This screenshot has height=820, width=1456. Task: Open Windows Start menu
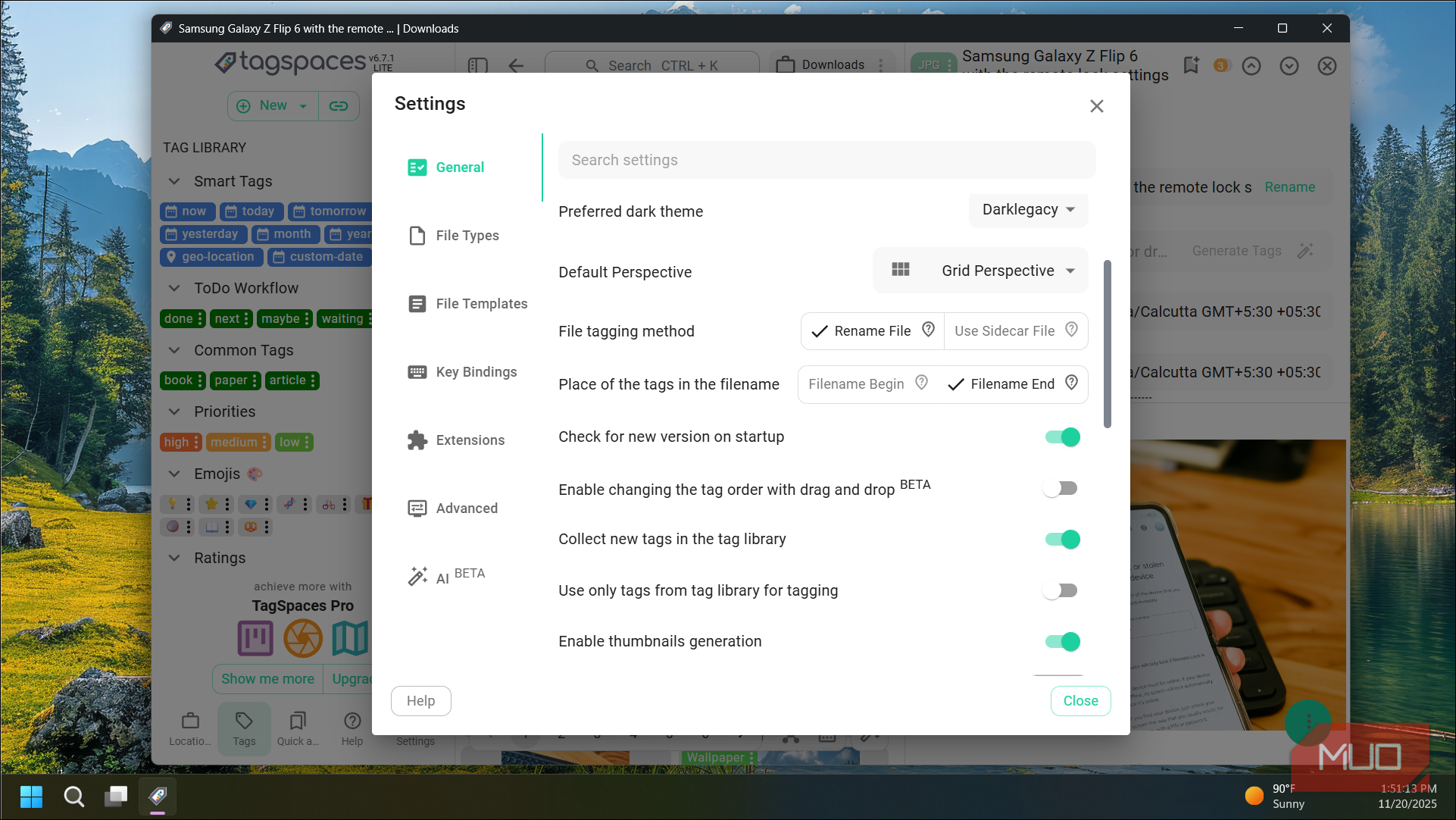pos(31,796)
